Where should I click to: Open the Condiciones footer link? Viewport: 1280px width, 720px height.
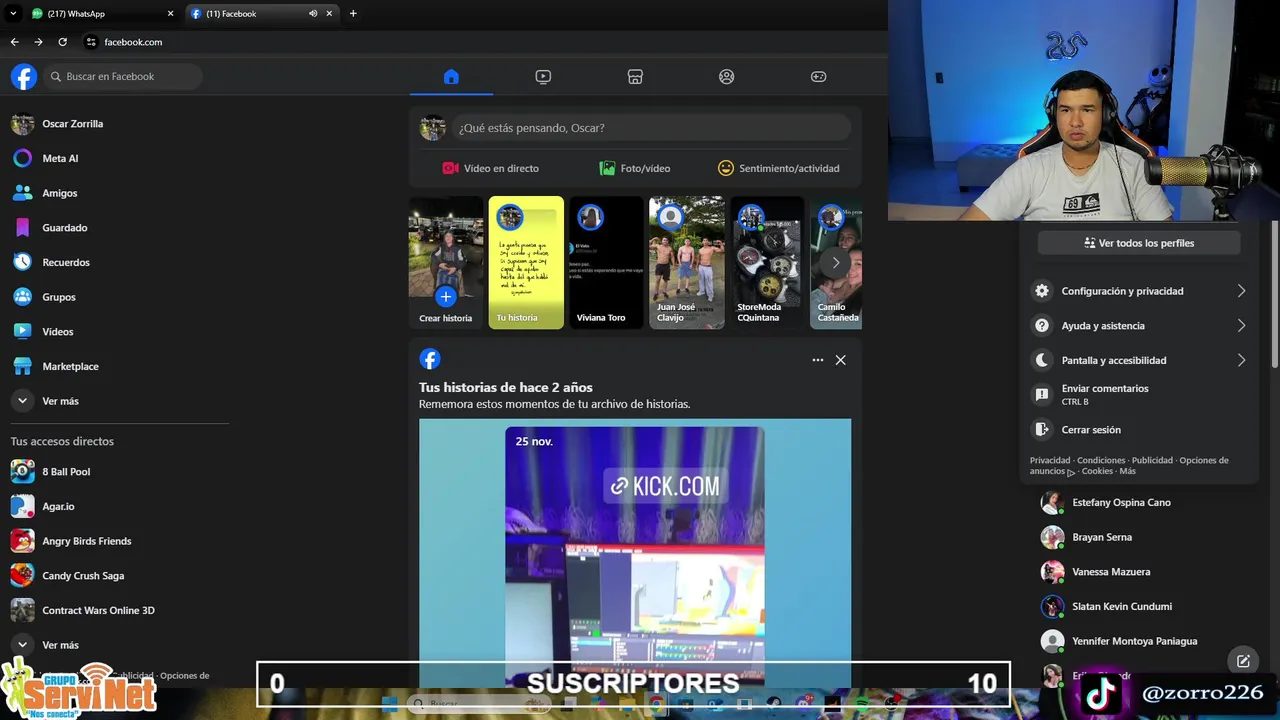(x=1101, y=461)
